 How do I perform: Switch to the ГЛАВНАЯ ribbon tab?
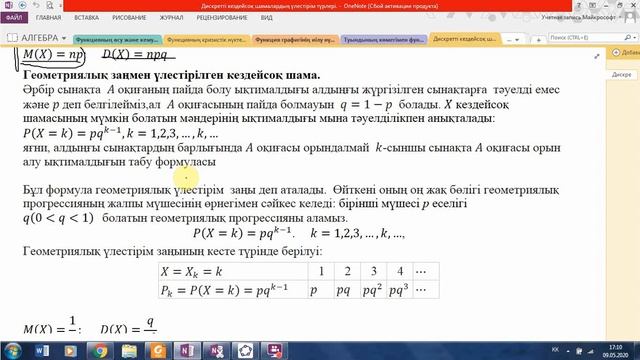coord(48,18)
